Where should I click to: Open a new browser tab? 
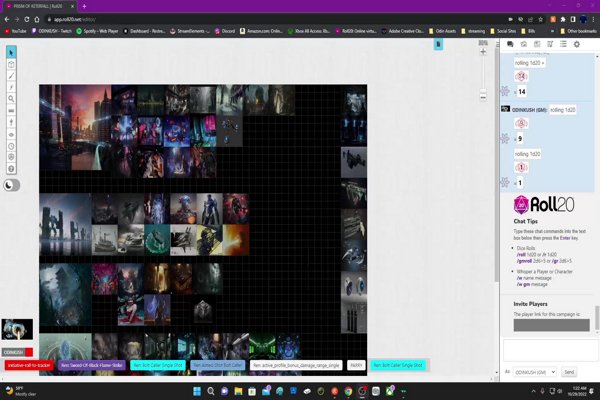84,7
